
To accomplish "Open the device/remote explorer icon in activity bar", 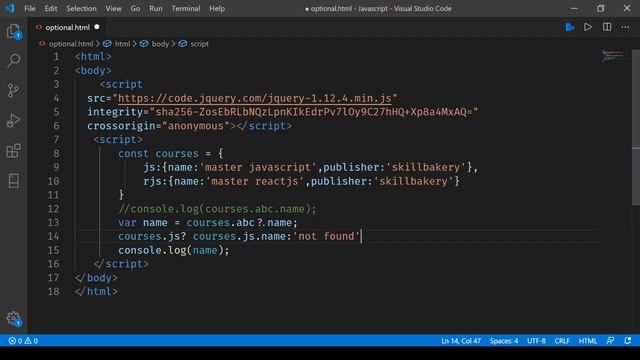I will [x=13, y=180].
